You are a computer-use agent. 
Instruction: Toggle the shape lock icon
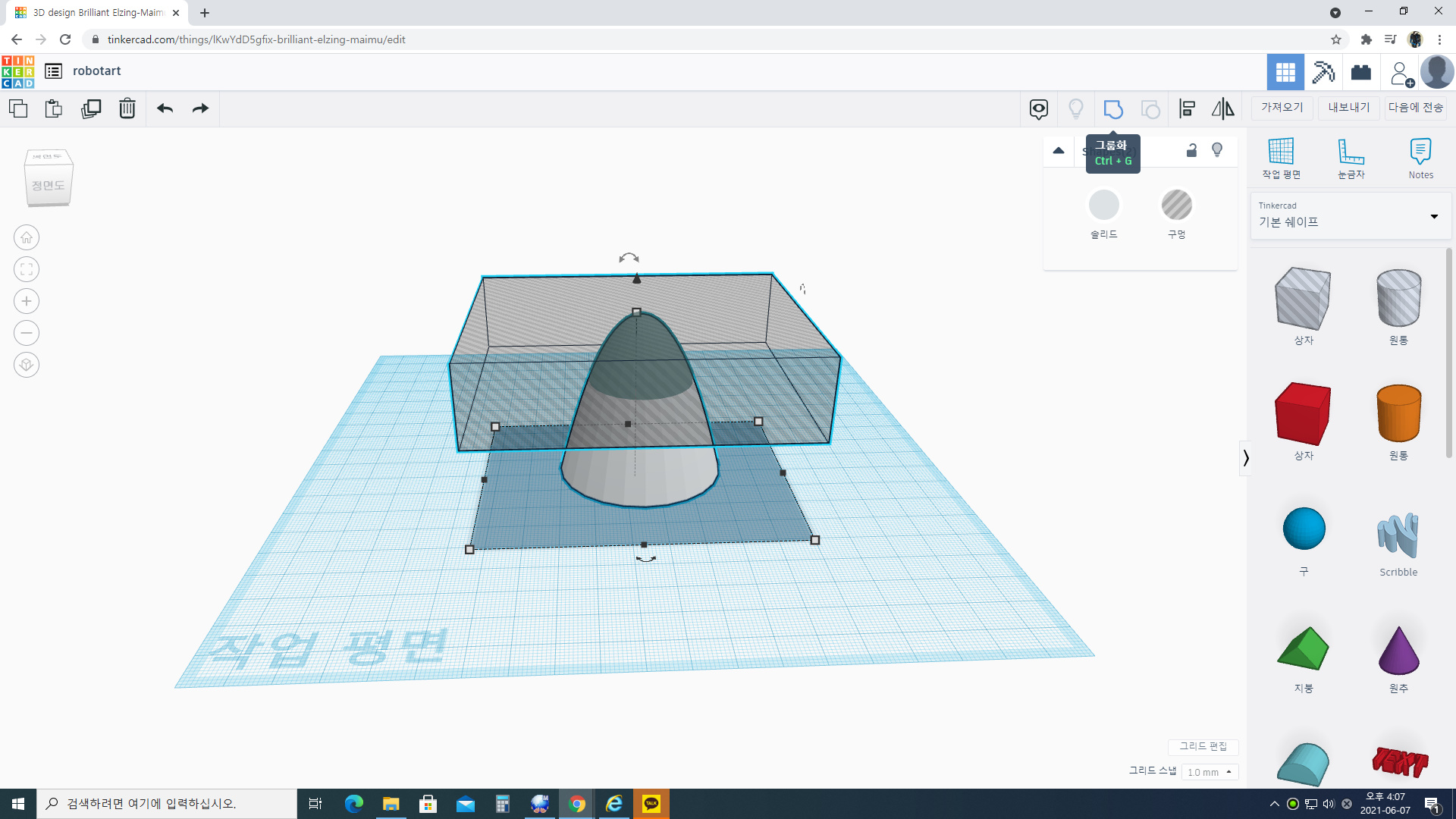pos(1191,150)
